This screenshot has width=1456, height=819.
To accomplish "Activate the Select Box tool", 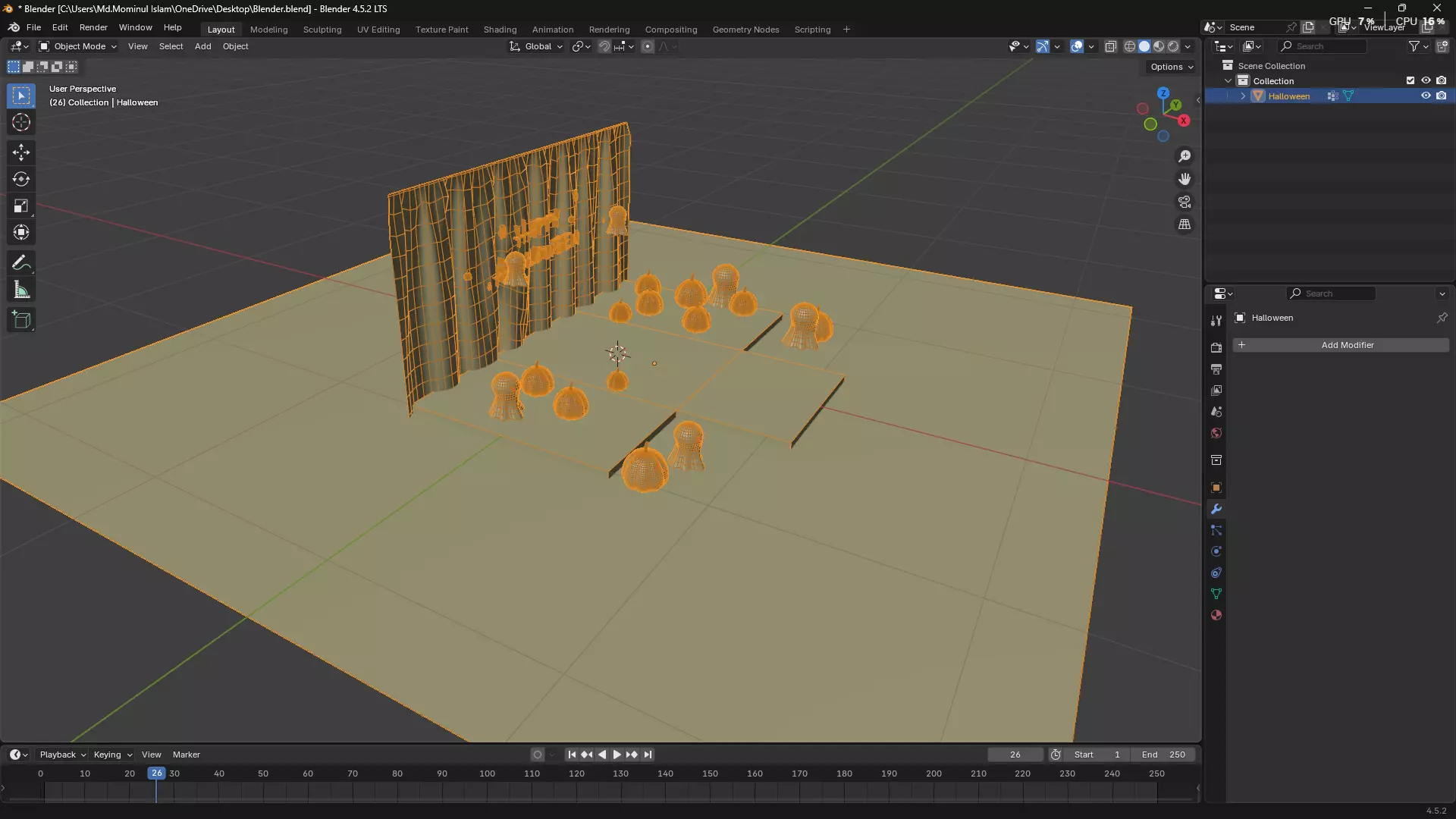I will point(21,96).
